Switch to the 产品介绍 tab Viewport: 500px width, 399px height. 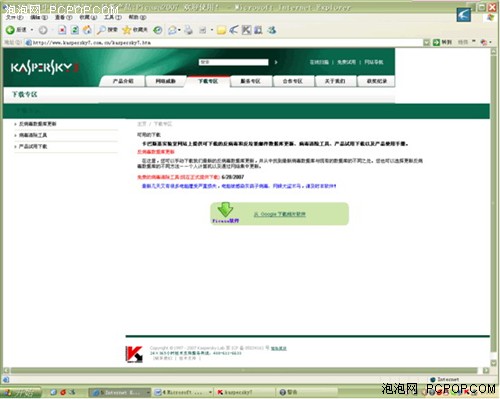[123, 81]
